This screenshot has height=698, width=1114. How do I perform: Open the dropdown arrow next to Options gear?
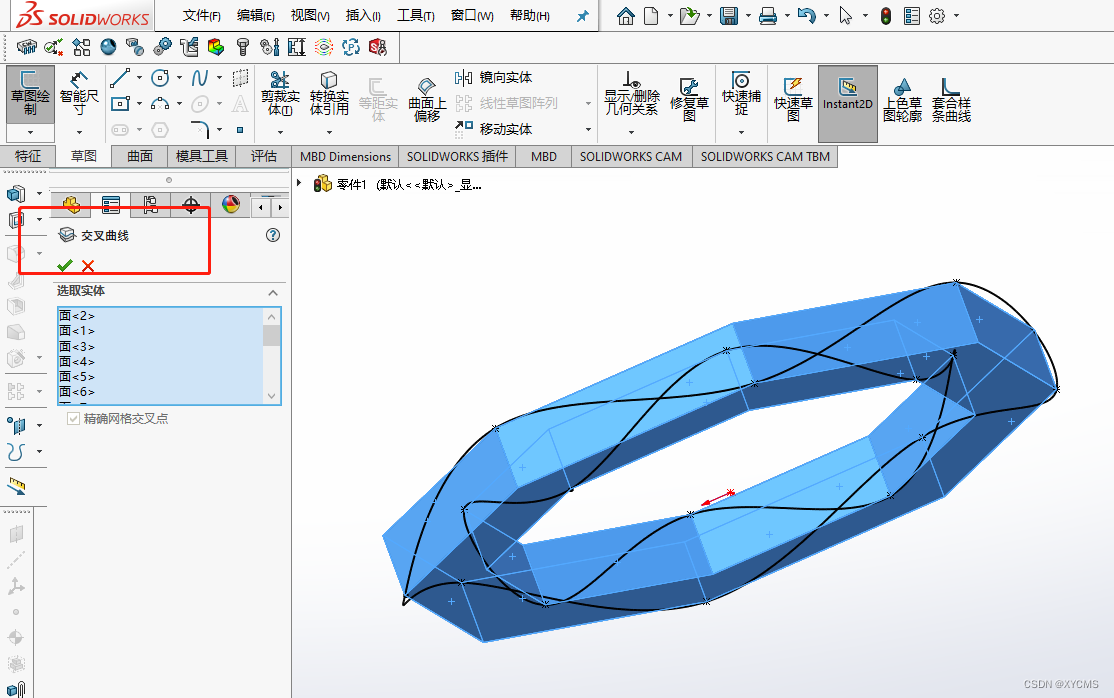956,16
